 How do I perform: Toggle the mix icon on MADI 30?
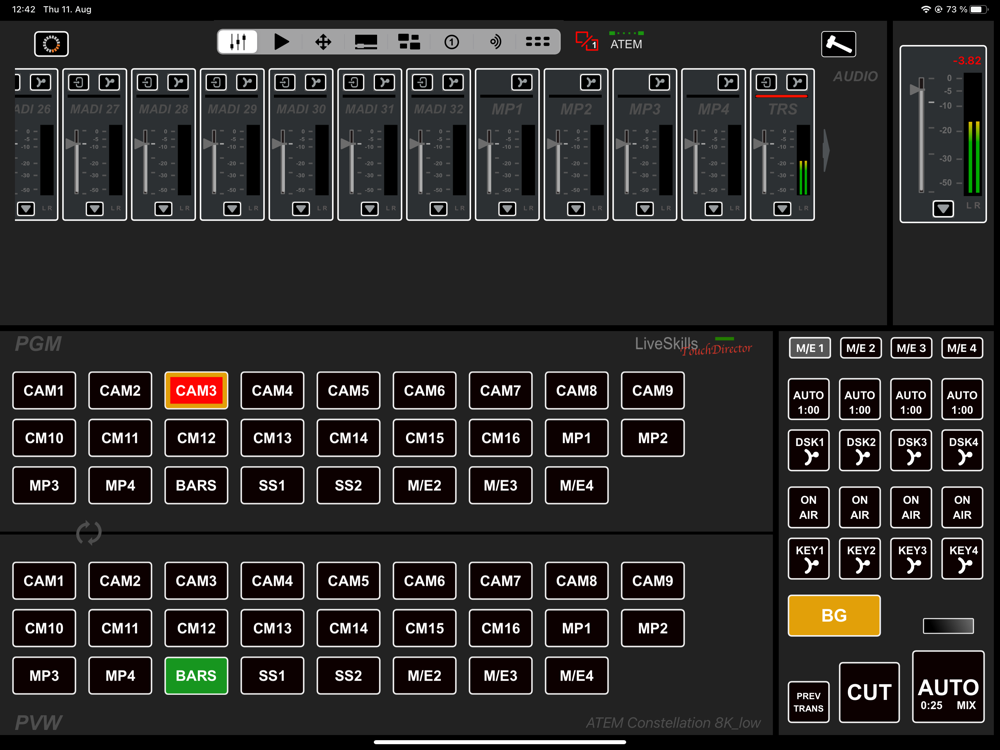click(x=316, y=82)
